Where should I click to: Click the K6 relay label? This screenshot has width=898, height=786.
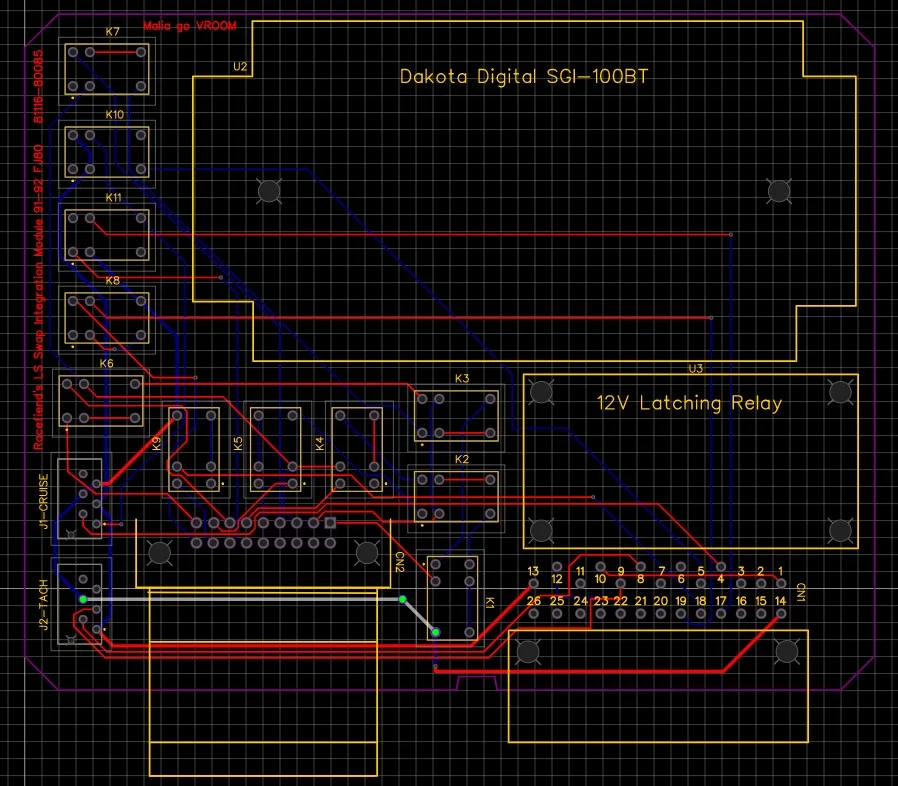(107, 363)
